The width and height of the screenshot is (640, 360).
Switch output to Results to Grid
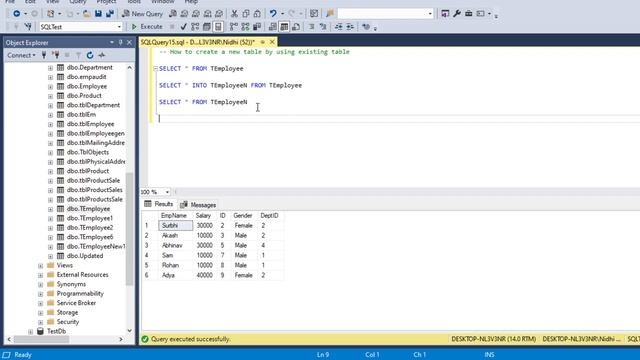click(284, 27)
